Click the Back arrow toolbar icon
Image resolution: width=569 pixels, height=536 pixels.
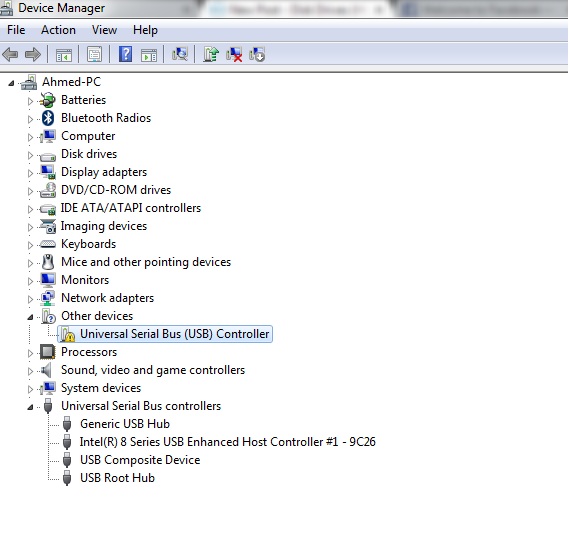pos(10,55)
